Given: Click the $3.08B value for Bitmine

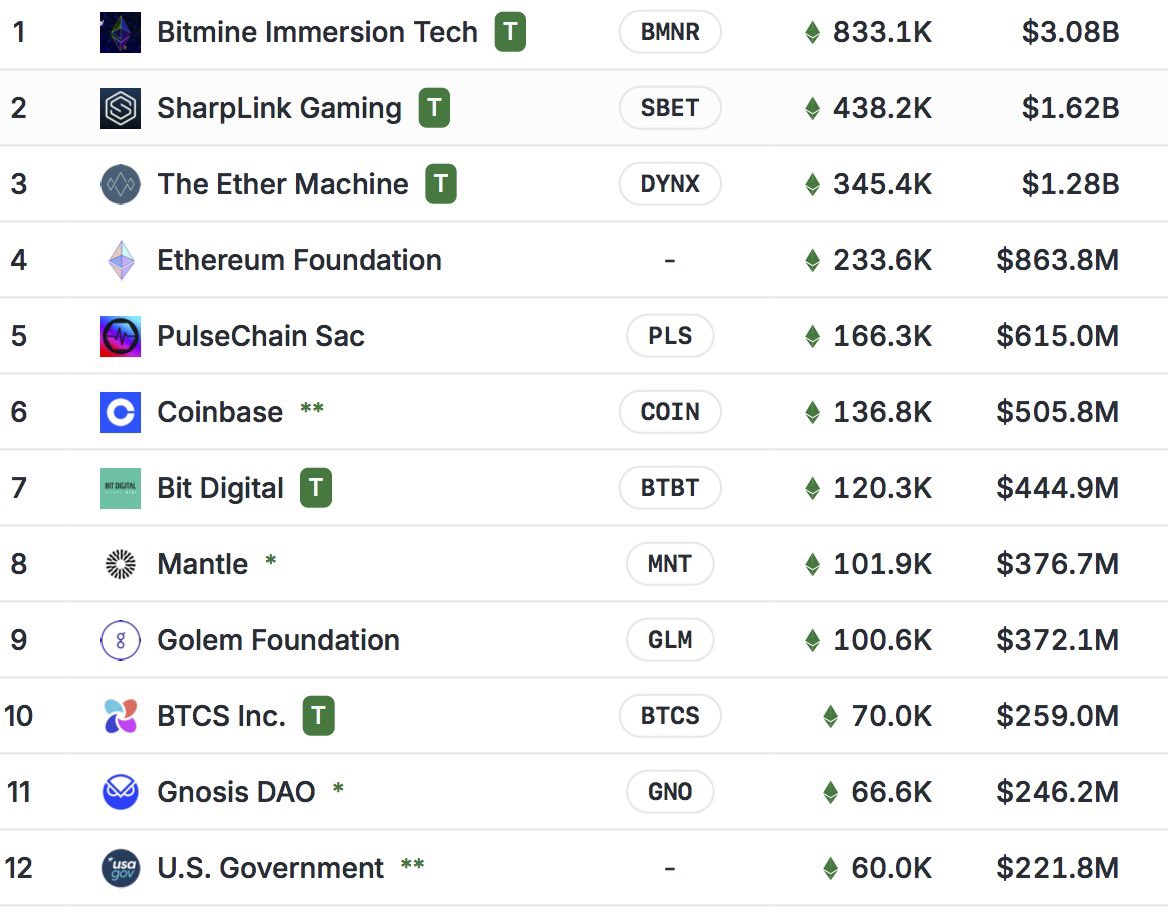Looking at the screenshot, I should click(1069, 31).
